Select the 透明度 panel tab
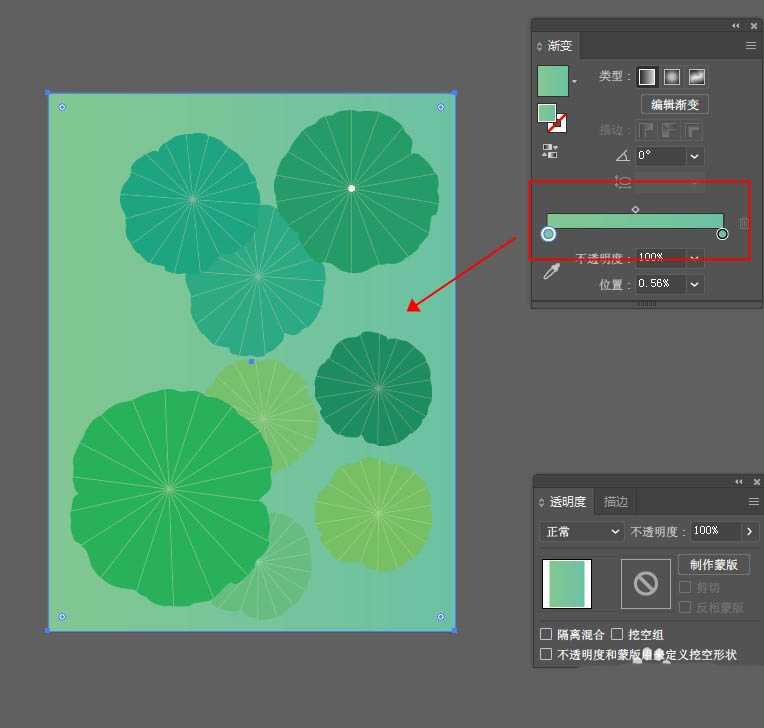The image size is (764, 728). click(x=567, y=502)
